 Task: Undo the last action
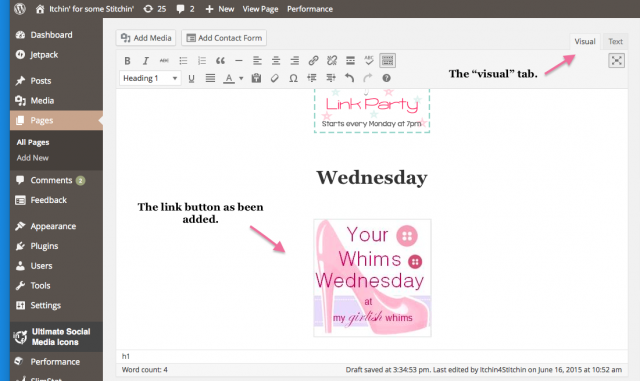tap(349, 78)
